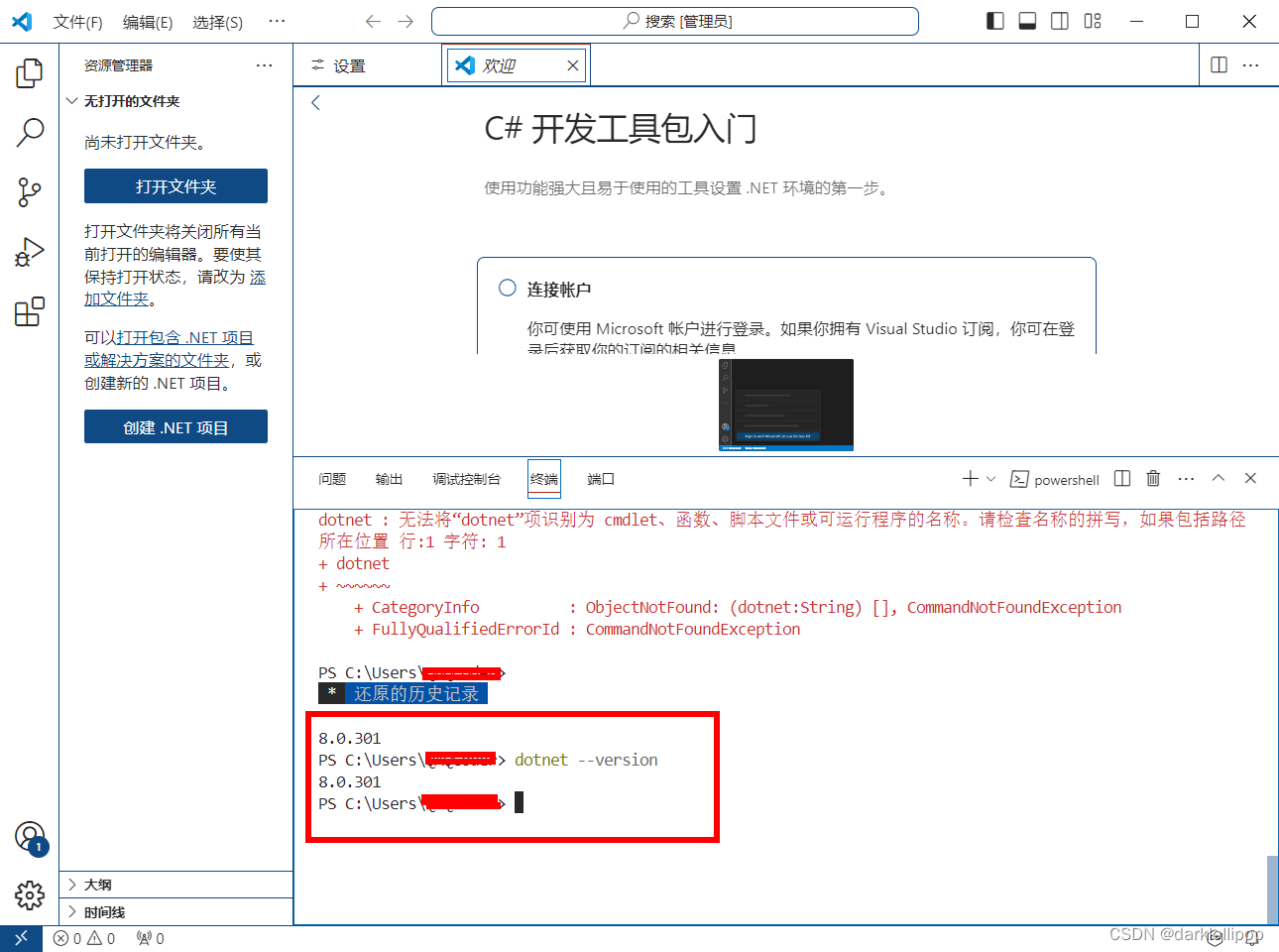Viewport: 1279px width, 952px height.
Task: Select the 连接帐户 radio button
Action: pyautogui.click(x=507, y=288)
